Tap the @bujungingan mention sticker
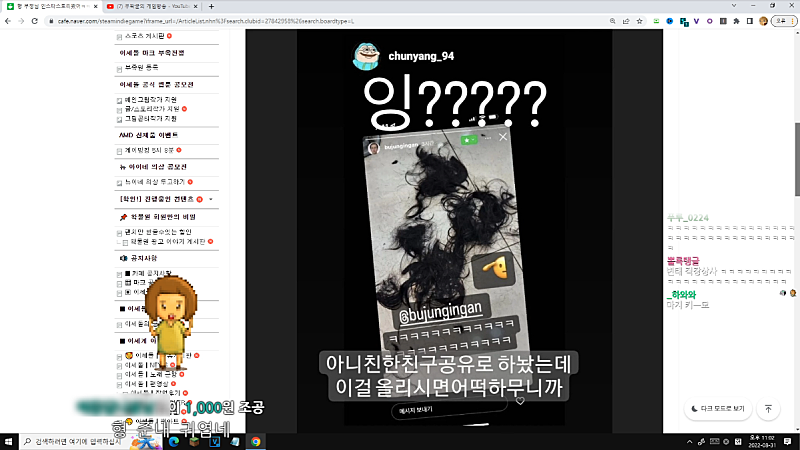800x450 pixels. click(440, 313)
